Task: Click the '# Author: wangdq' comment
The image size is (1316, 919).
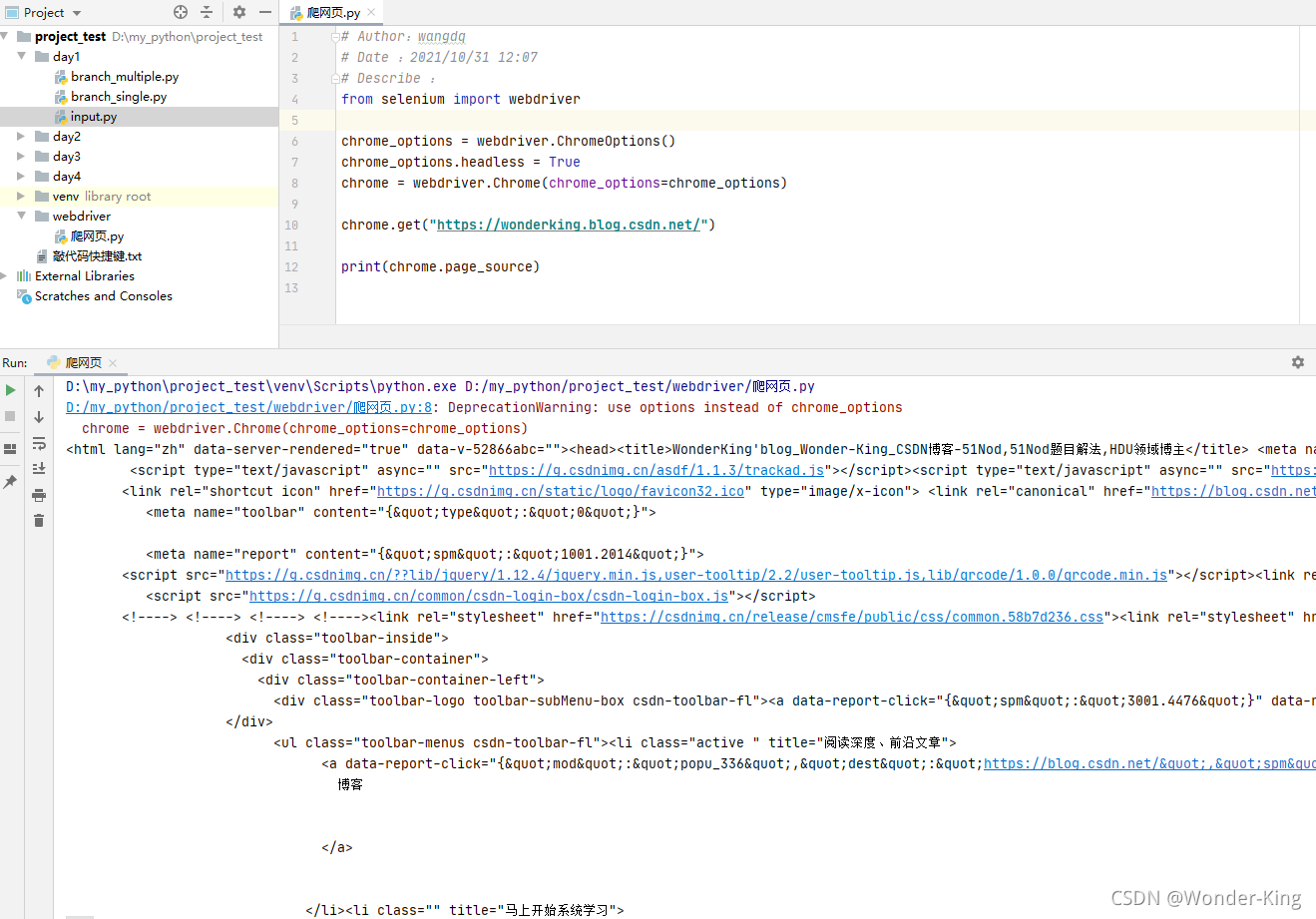Action: tap(403, 37)
